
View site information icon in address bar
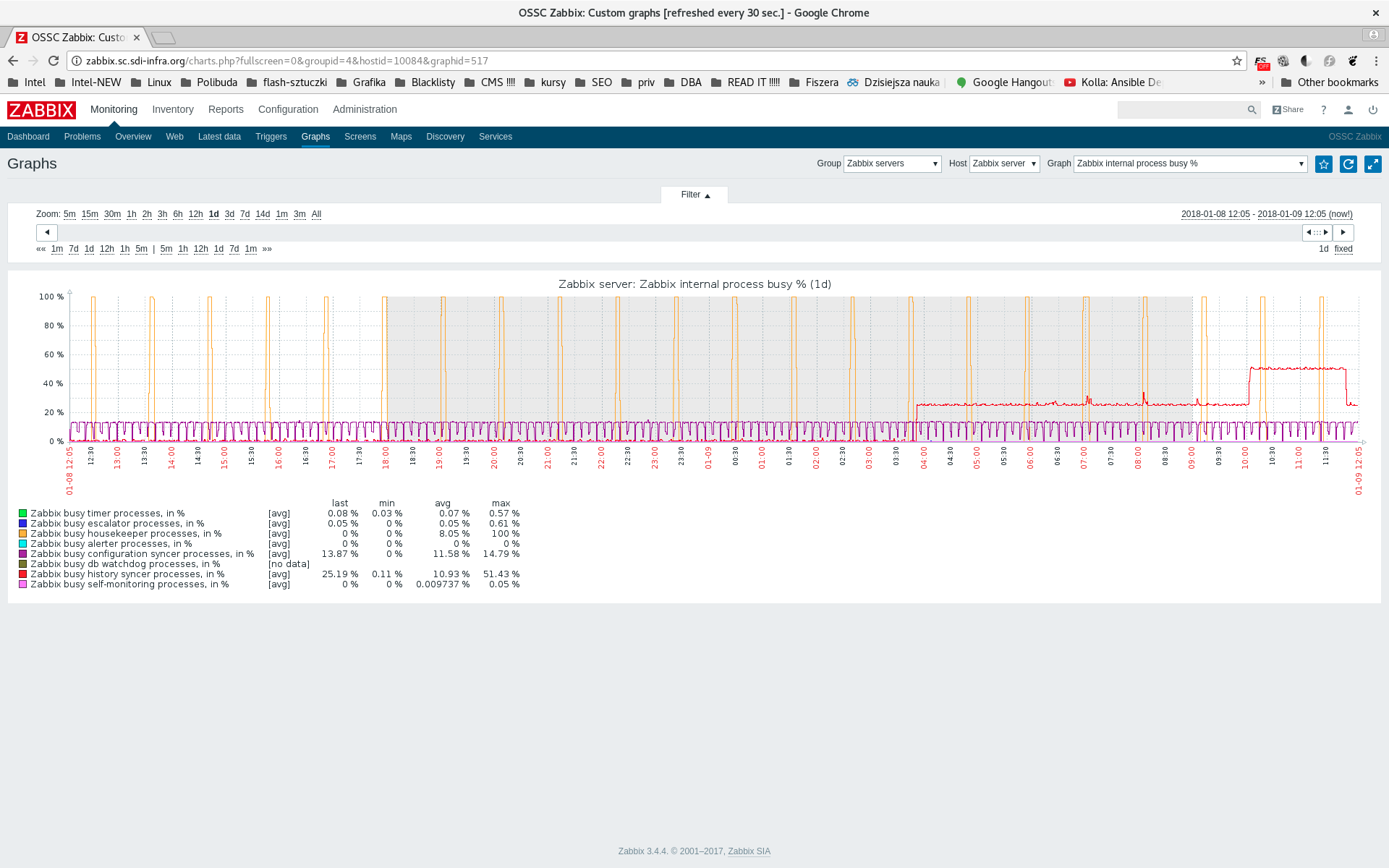coord(77,61)
